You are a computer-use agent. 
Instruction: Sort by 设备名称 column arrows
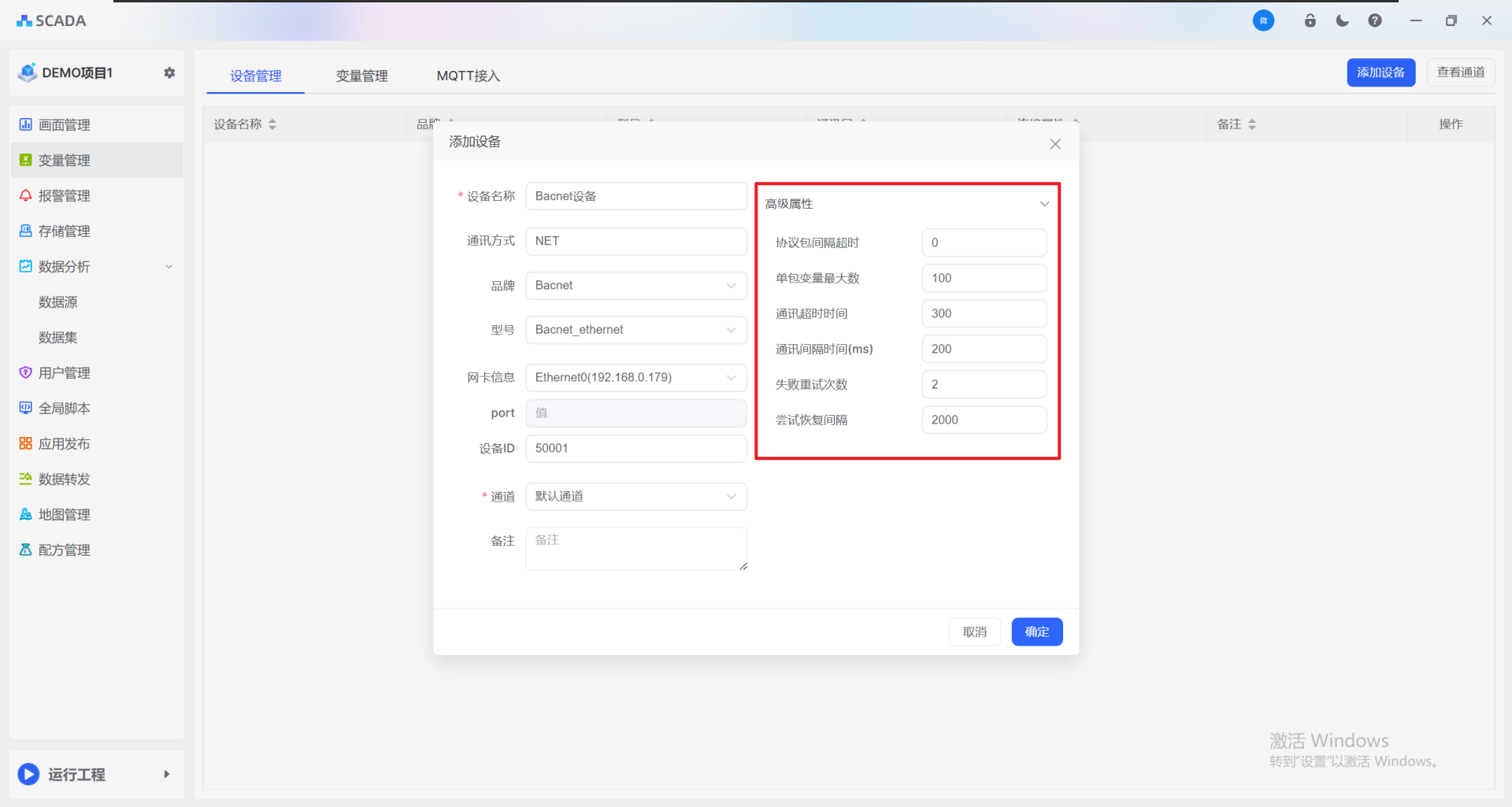point(272,124)
